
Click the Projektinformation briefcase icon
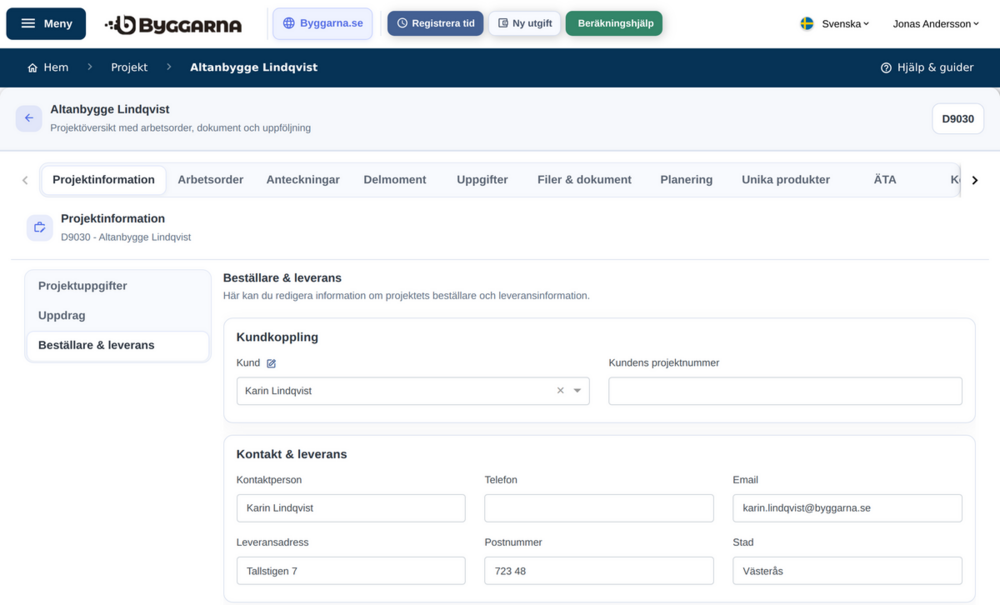pos(40,228)
